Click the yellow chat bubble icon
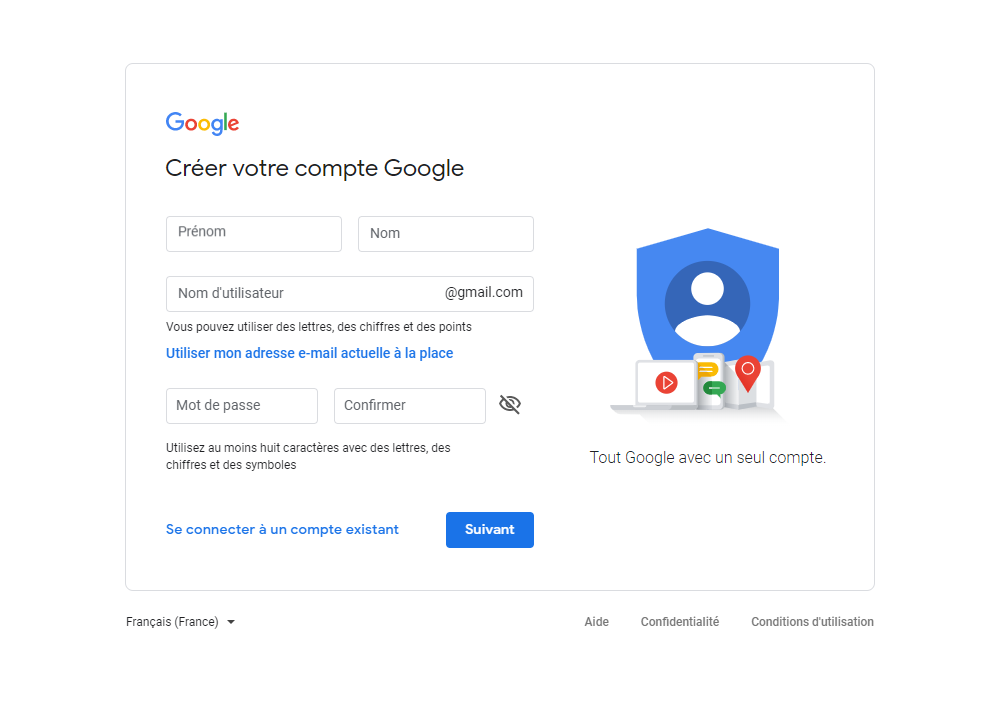The height and width of the screenshot is (704, 989). (708, 370)
